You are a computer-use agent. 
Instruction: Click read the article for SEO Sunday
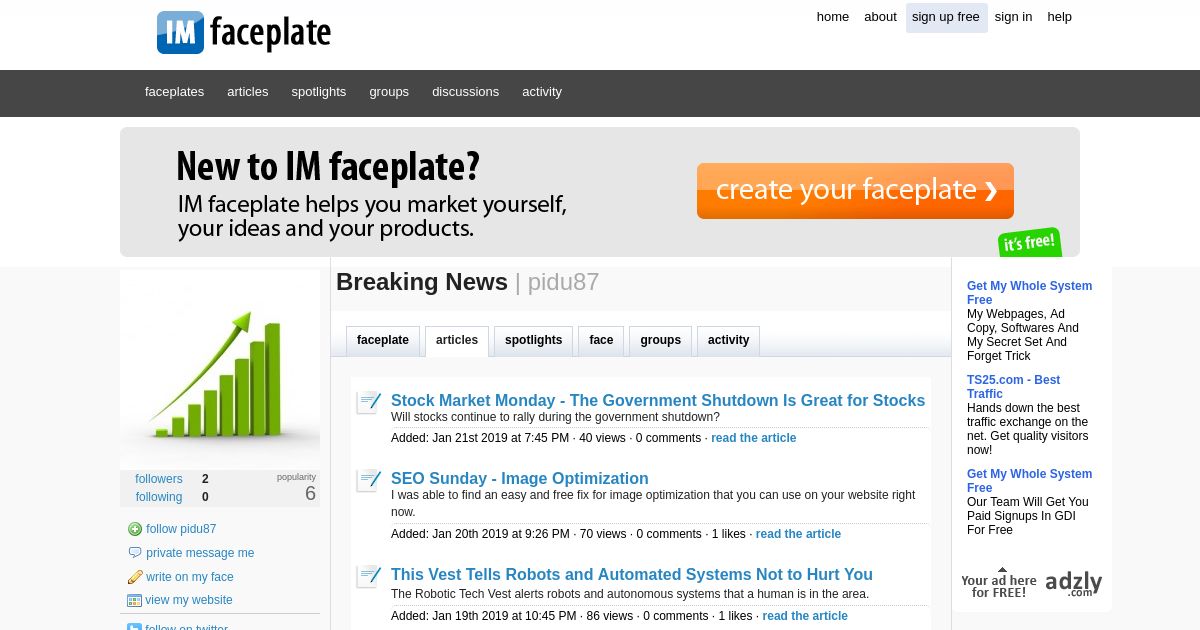coord(798,534)
